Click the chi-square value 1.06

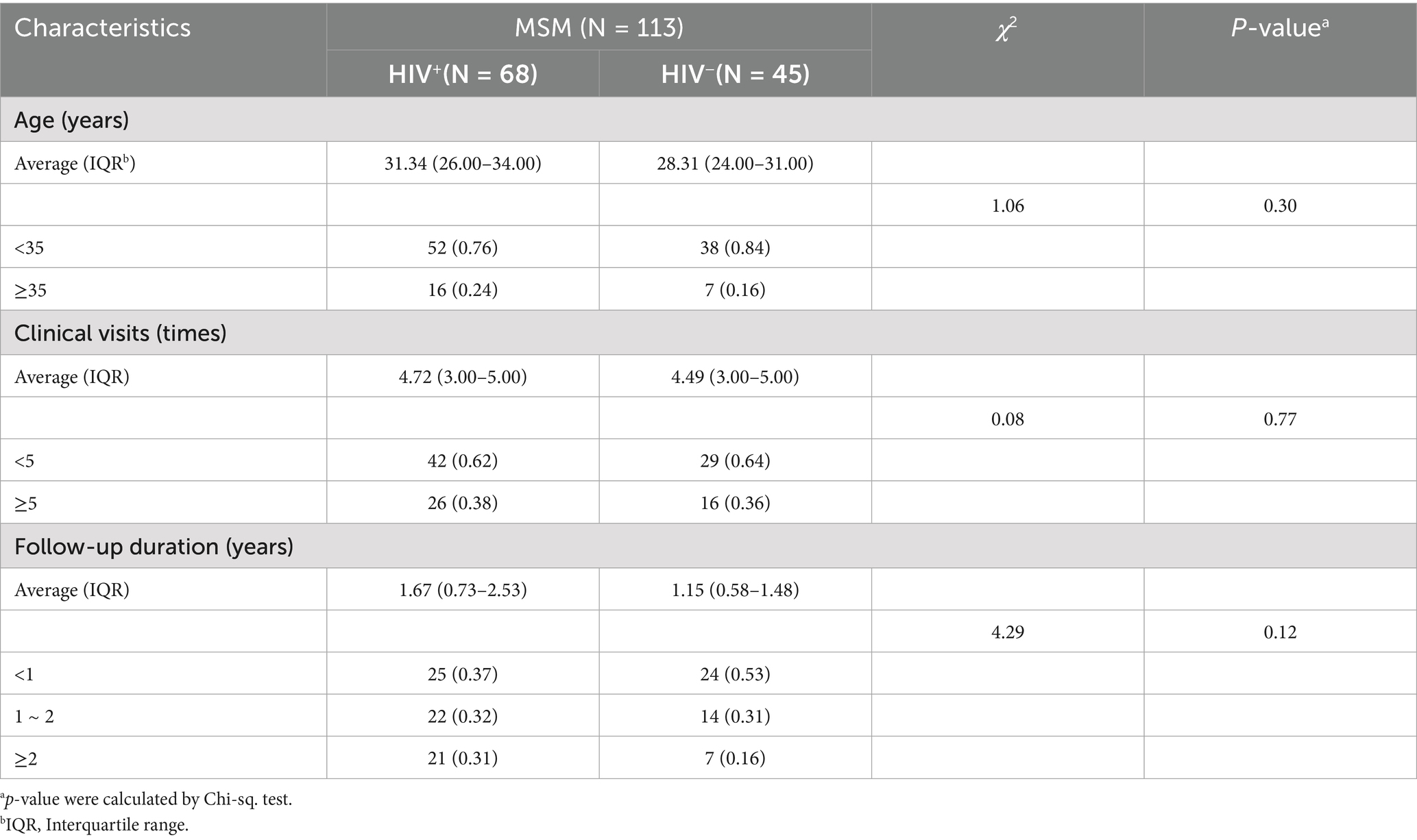point(1007,206)
